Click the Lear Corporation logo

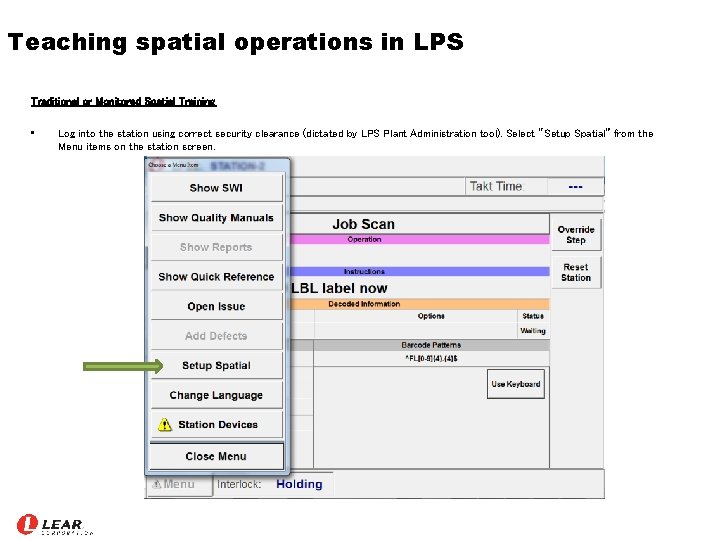55,525
